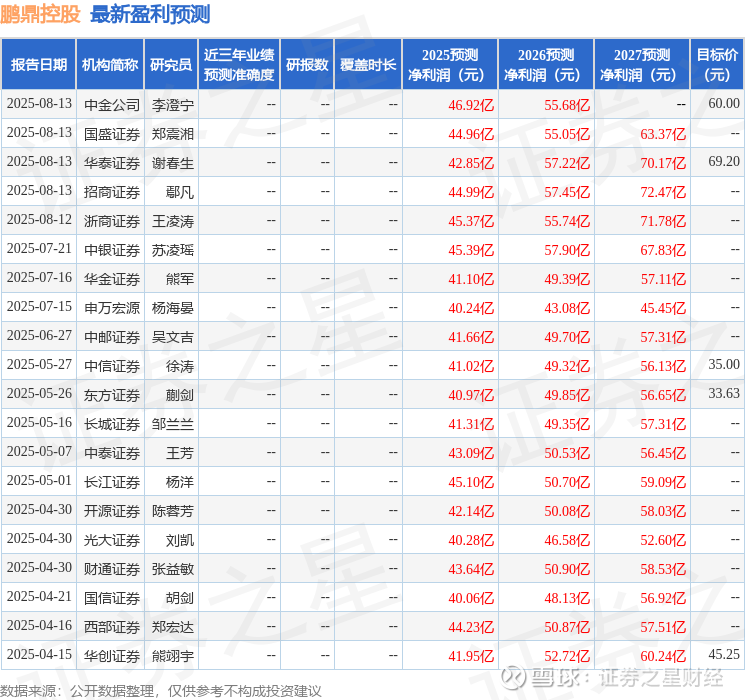
Task: Select the 华创证券 institution cell
Action: click(112, 656)
